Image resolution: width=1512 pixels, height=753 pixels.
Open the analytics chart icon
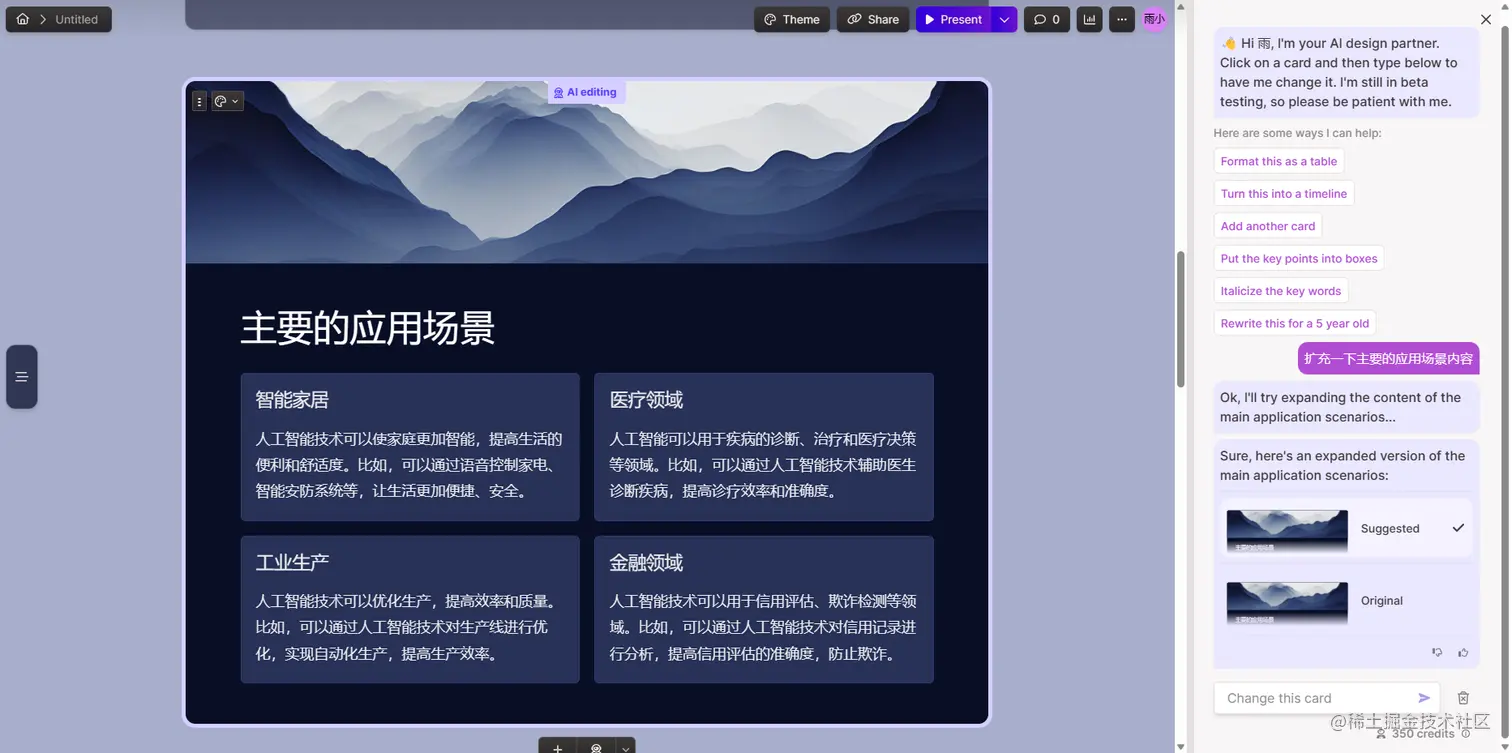tap(1089, 19)
